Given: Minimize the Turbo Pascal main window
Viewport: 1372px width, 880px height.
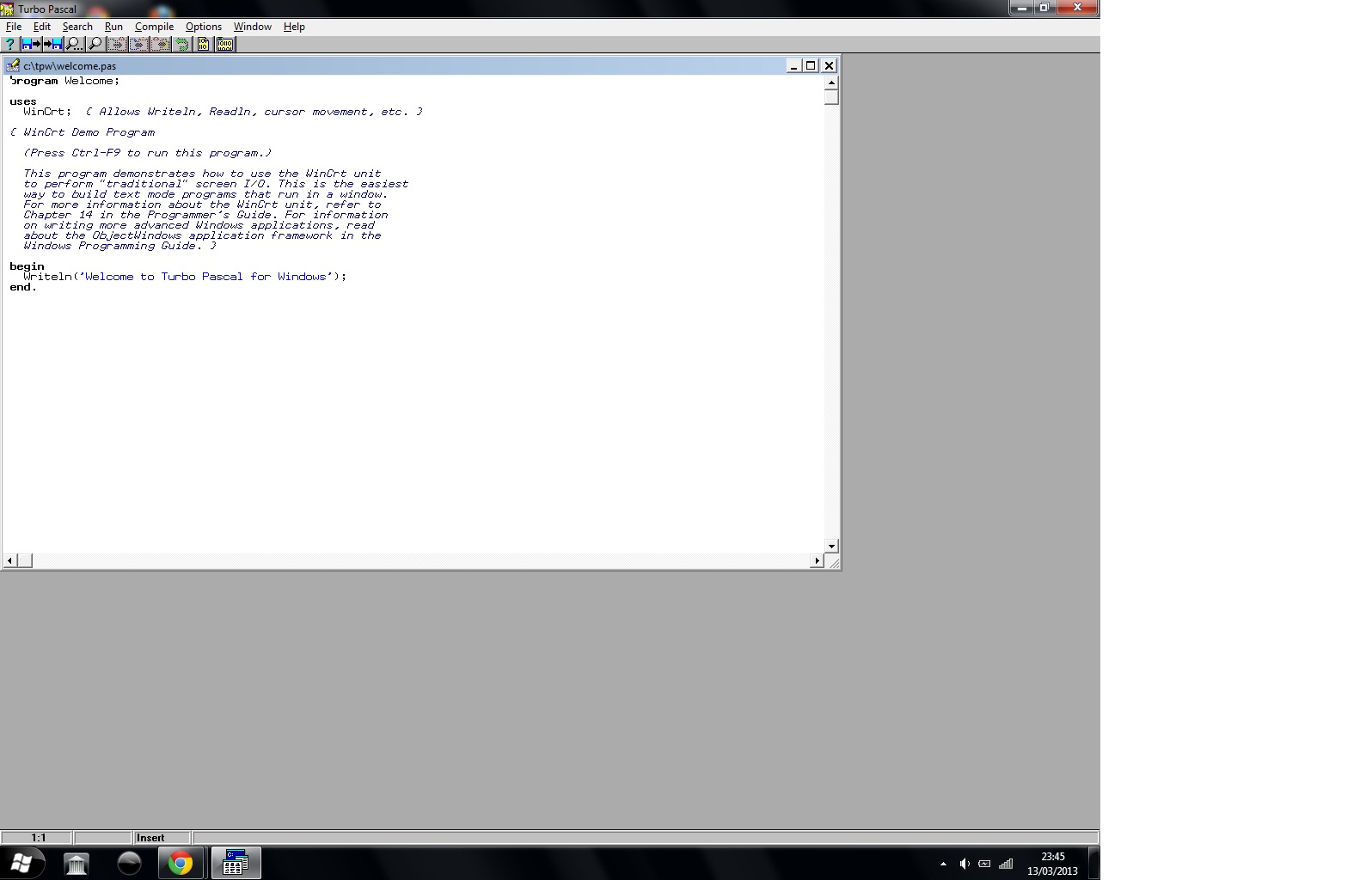Looking at the screenshot, I should (x=1021, y=8).
